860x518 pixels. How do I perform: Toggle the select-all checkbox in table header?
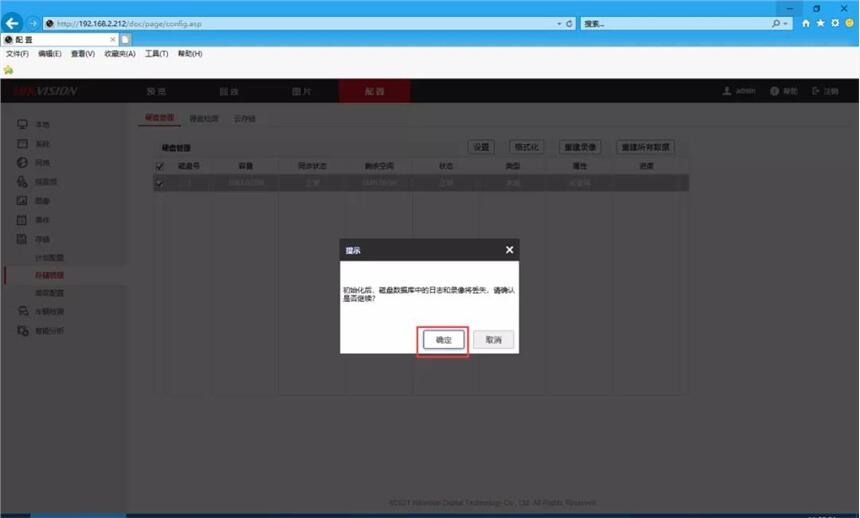pyautogui.click(x=159, y=166)
